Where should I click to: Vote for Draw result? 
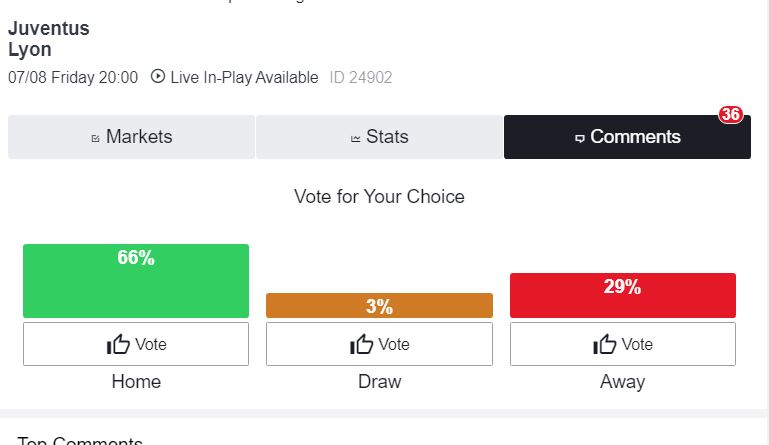click(379, 344)
